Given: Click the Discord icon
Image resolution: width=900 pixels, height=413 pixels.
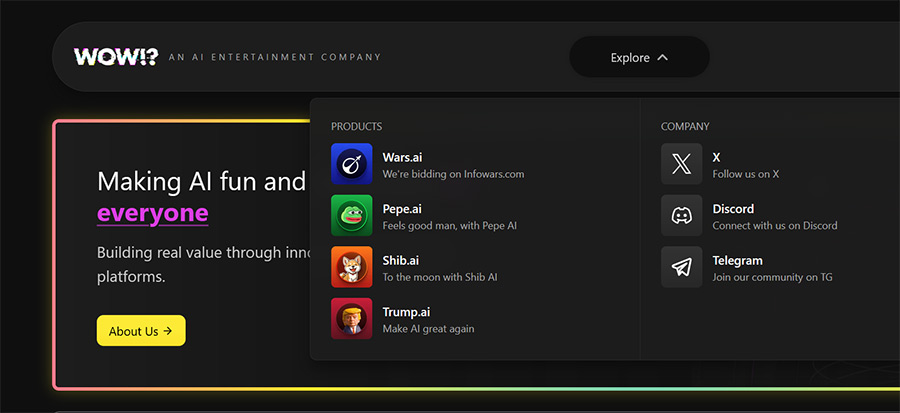Looking at the screenshot, I should tap(681, 216).
